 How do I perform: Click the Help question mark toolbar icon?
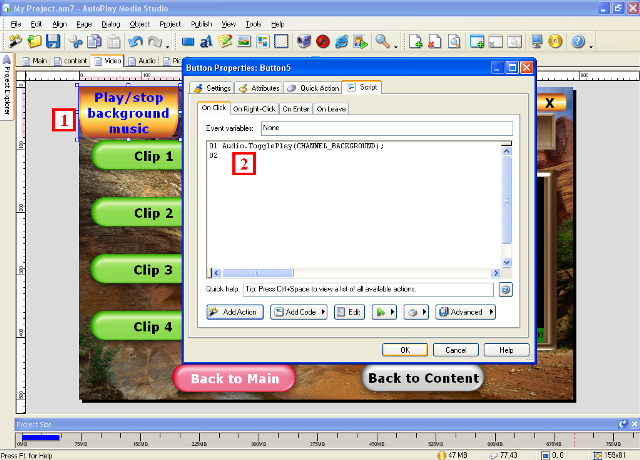pyautogui.click(x=578, y=42)
